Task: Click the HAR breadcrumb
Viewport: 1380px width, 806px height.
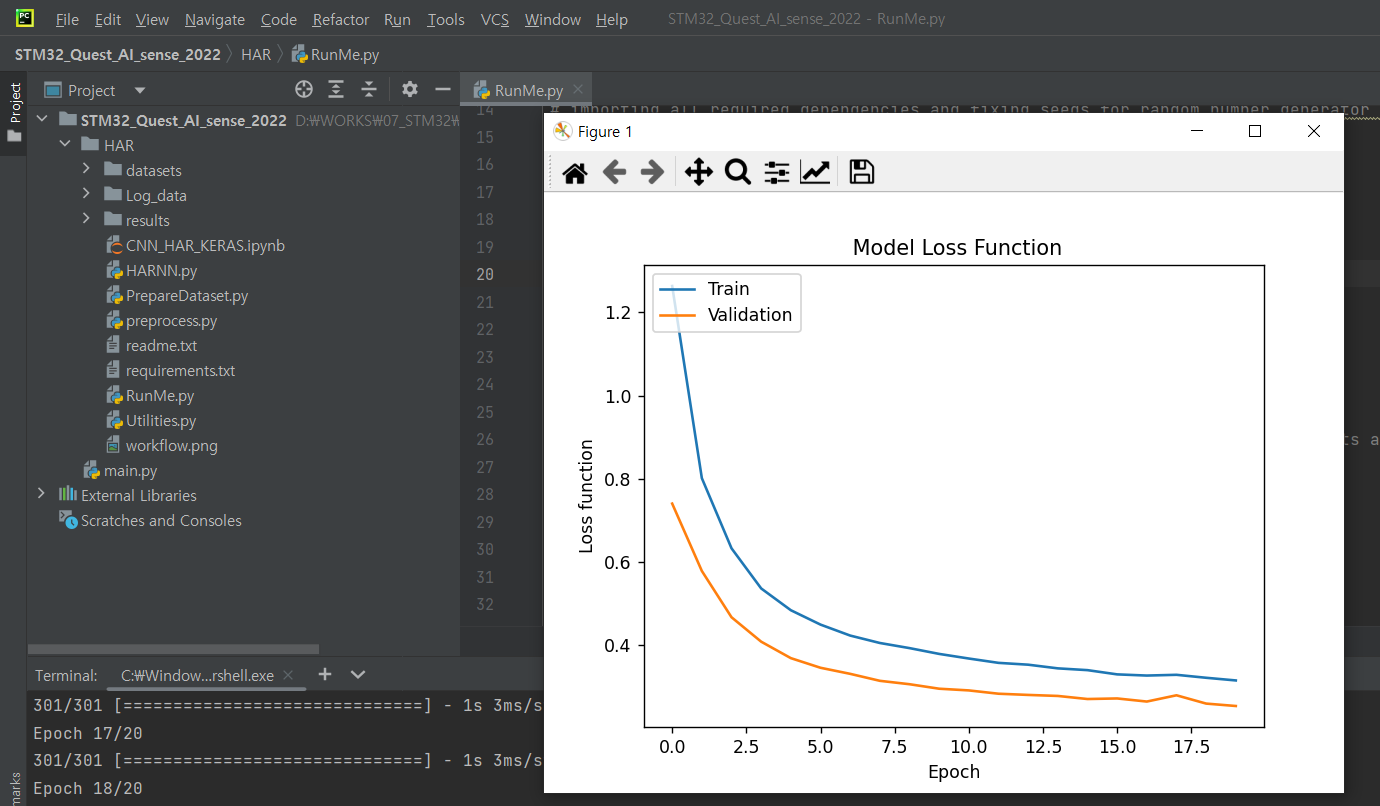Action: click(256, 54)
